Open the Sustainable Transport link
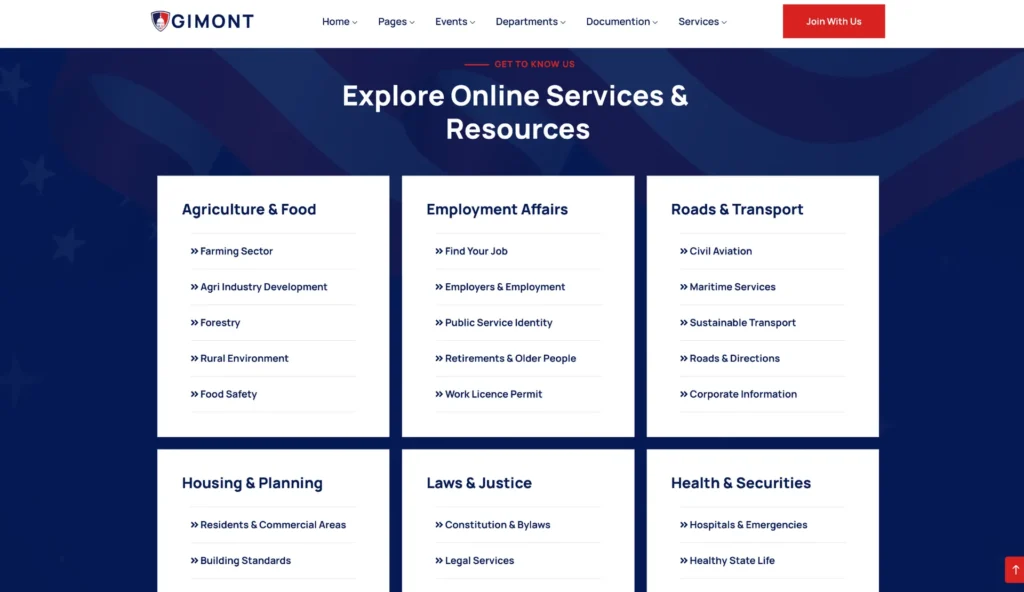Viewport: 1024px width, 592px height. tap(742, 323)
